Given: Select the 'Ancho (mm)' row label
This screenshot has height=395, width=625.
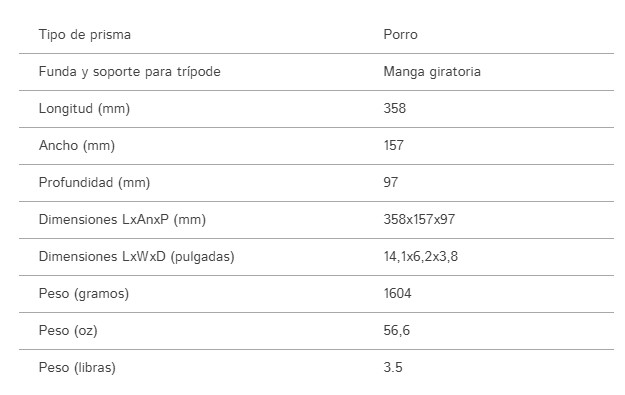Looking at the screenshot, I should pos(77,145).
